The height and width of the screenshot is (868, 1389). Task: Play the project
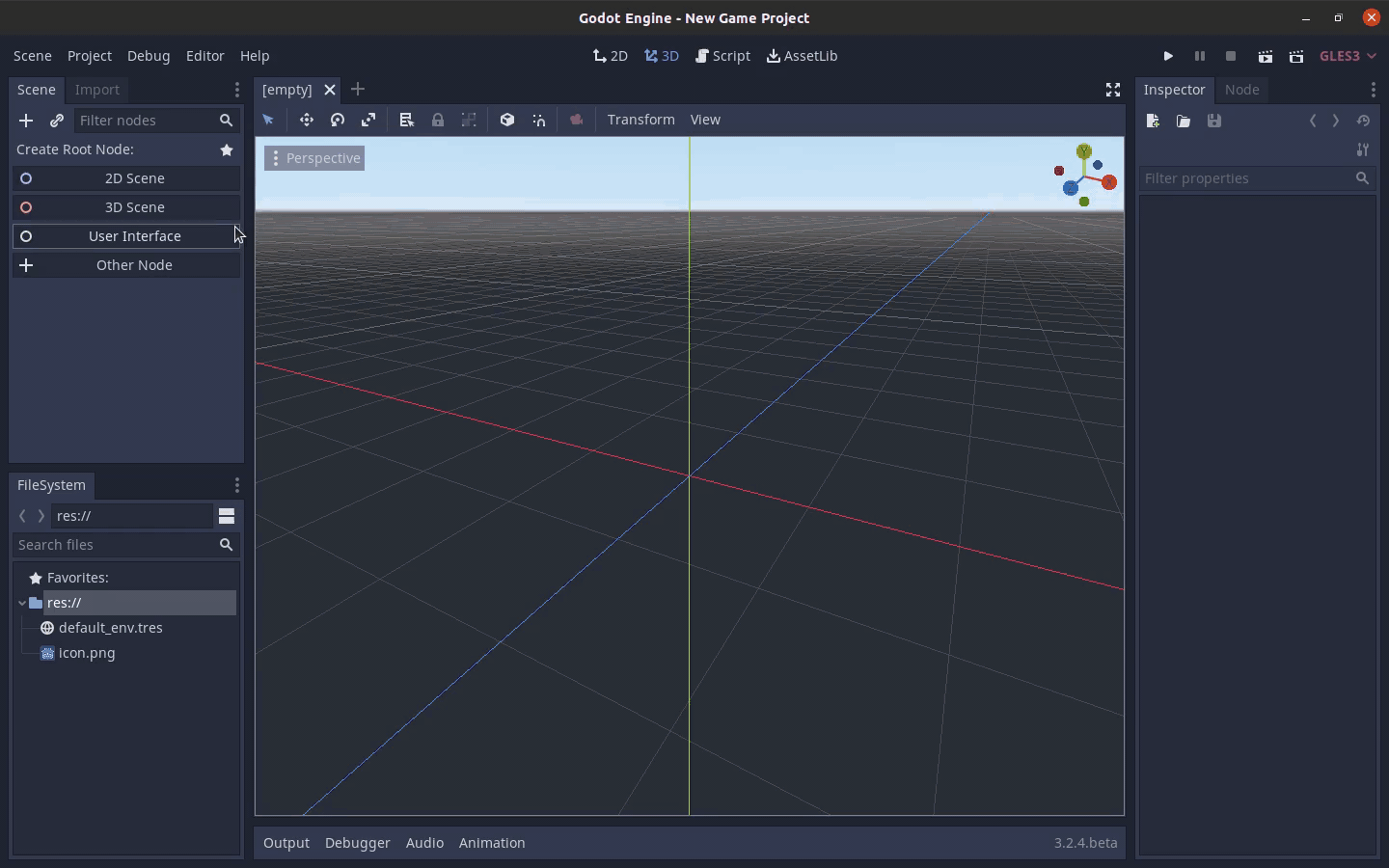coord(1168,56)
